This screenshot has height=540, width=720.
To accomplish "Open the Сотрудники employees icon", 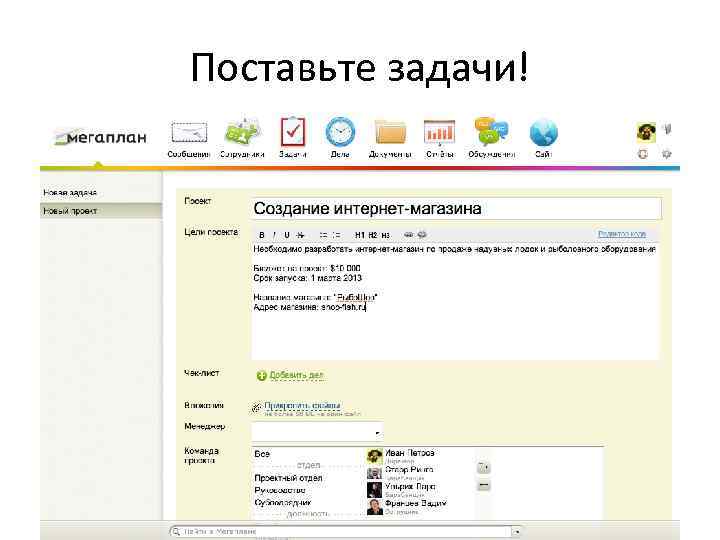I will 242,132.
